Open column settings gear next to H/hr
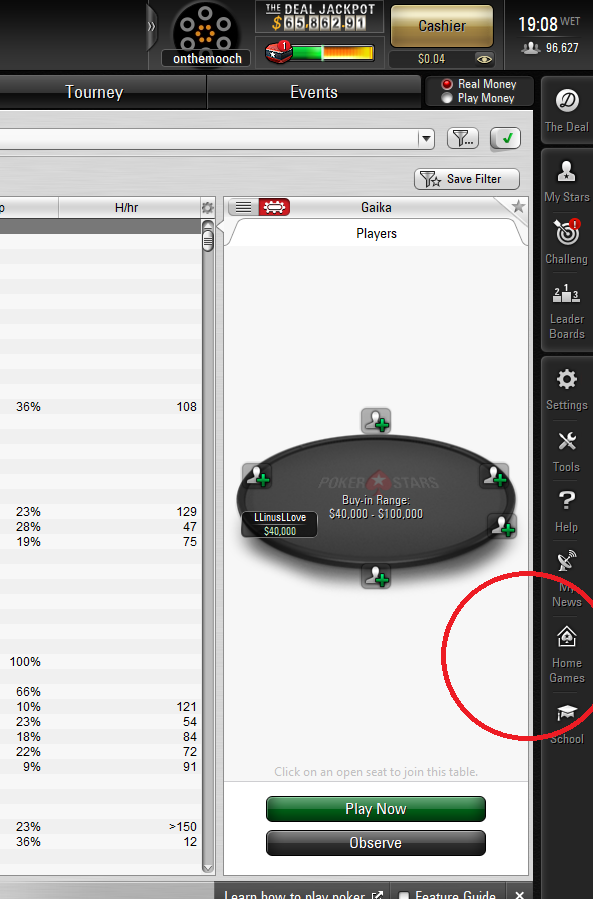Viewport: 600px width, 899px height. click(x=207, y=208)
